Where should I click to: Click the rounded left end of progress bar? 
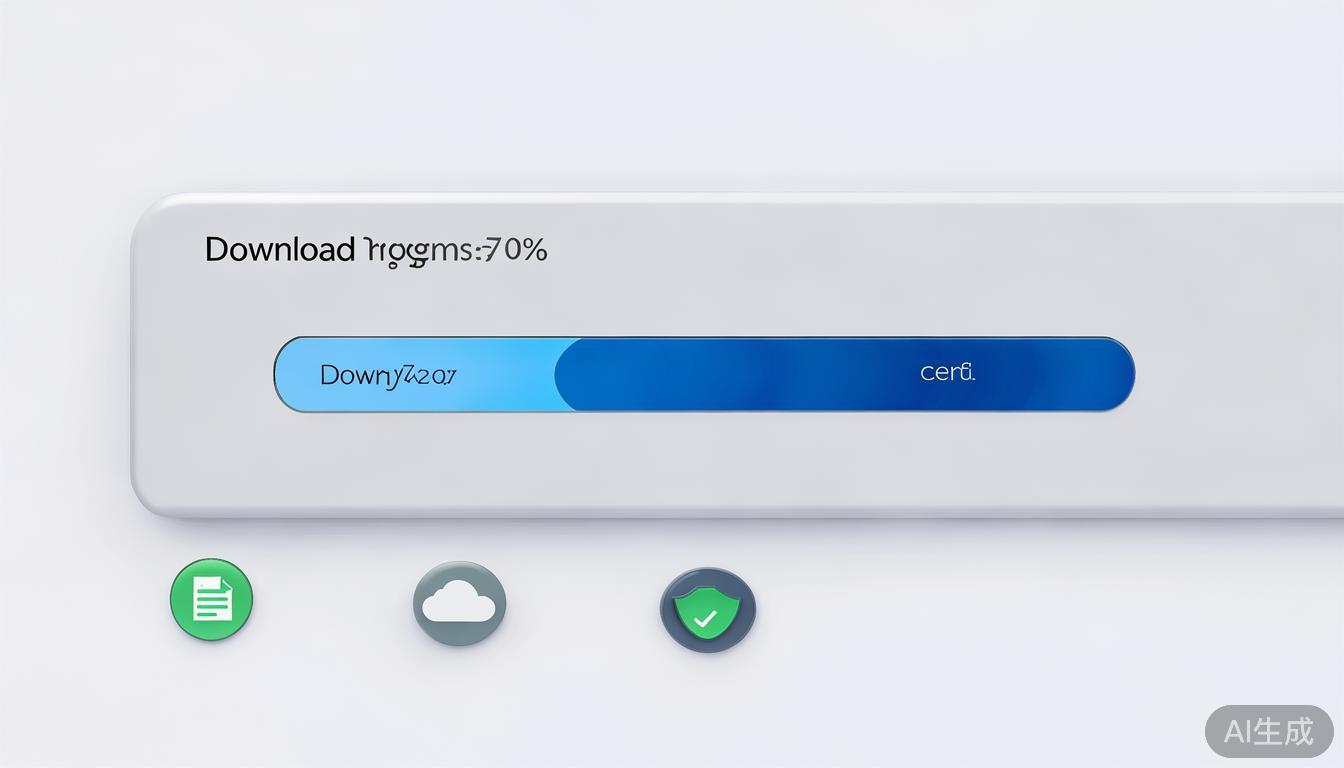(x=294, y=374)
